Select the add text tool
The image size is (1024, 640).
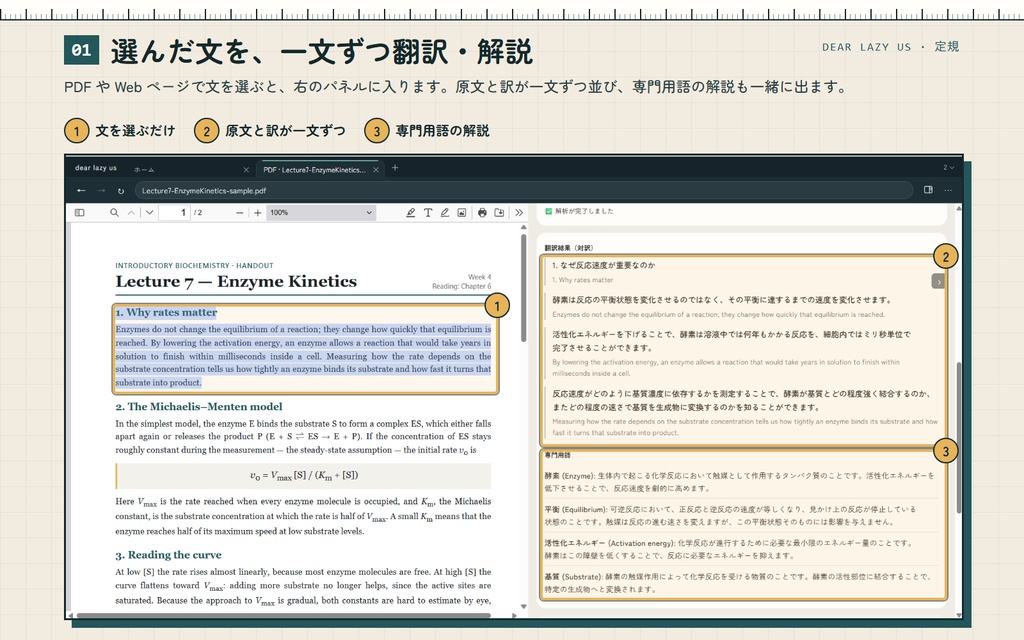pos(428,213)
